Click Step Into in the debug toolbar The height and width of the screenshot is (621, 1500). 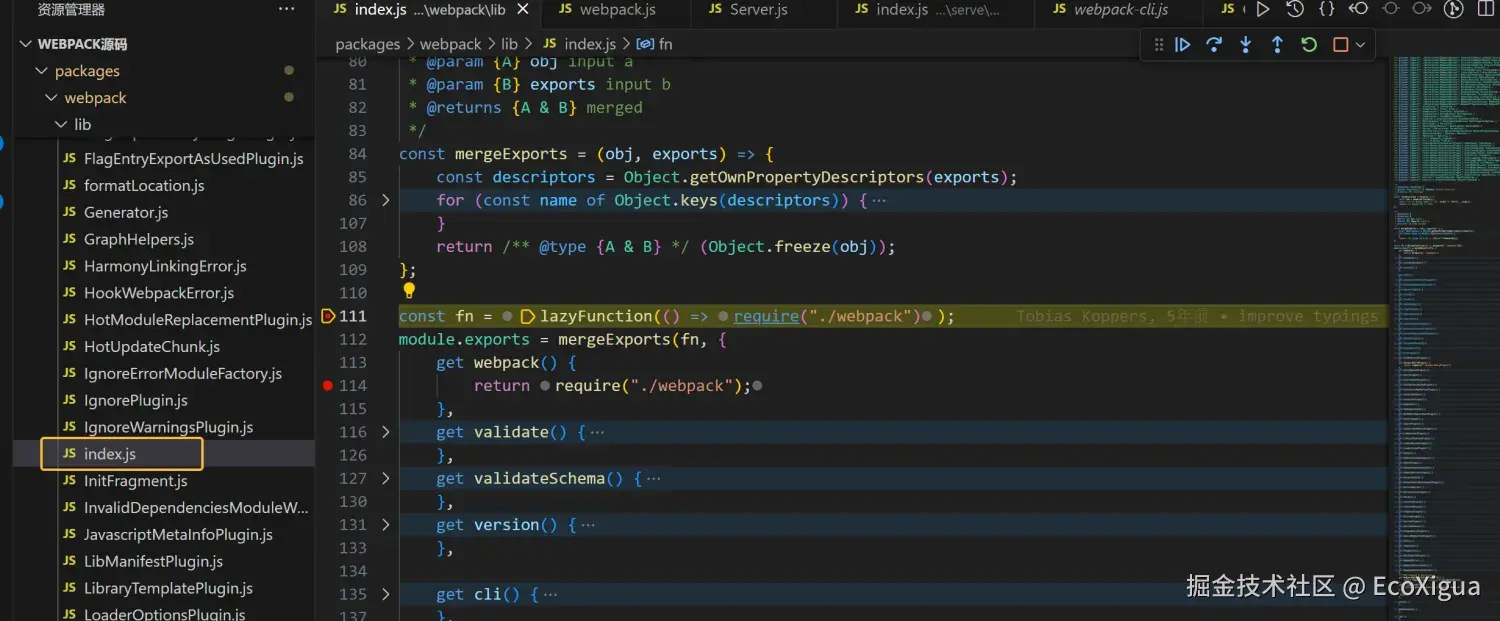(1246, 45)
